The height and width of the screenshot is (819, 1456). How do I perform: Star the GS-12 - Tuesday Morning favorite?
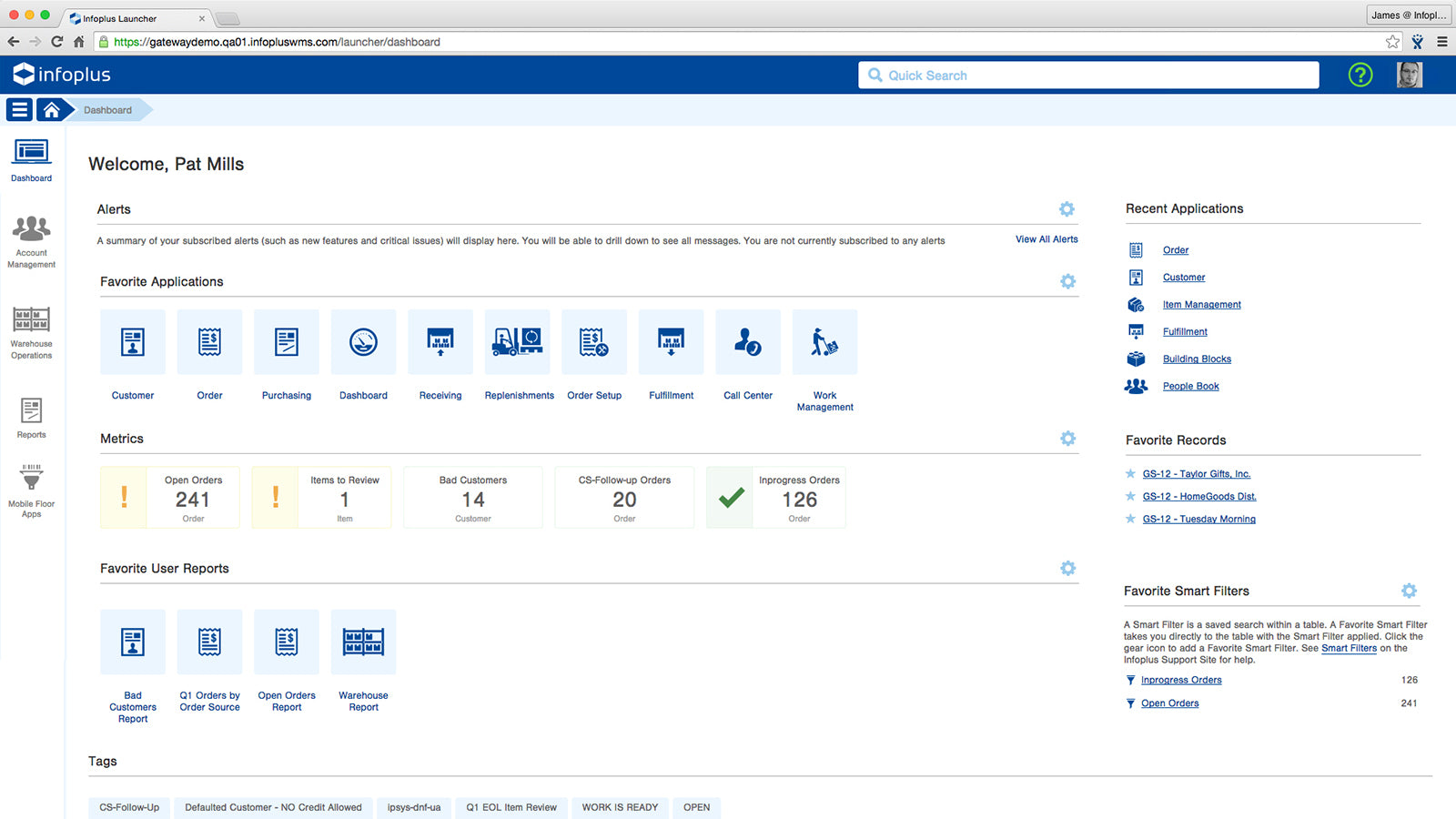tap(1129, 519)
